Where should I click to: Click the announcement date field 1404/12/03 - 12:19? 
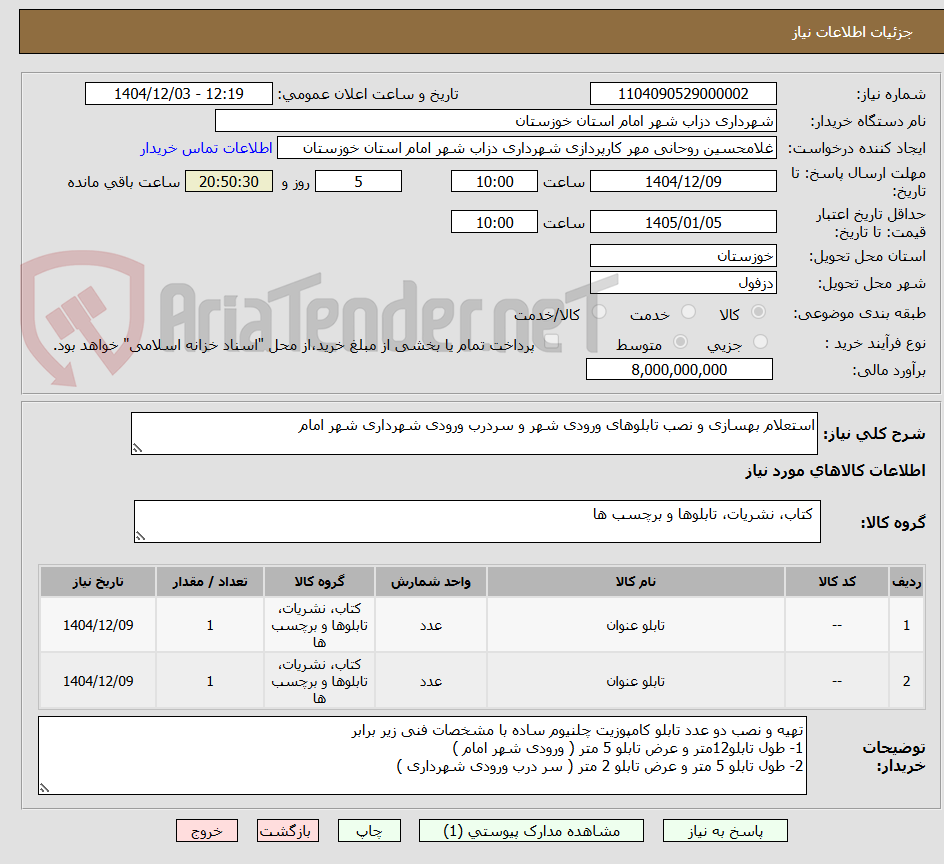click(x=179, y=94)
